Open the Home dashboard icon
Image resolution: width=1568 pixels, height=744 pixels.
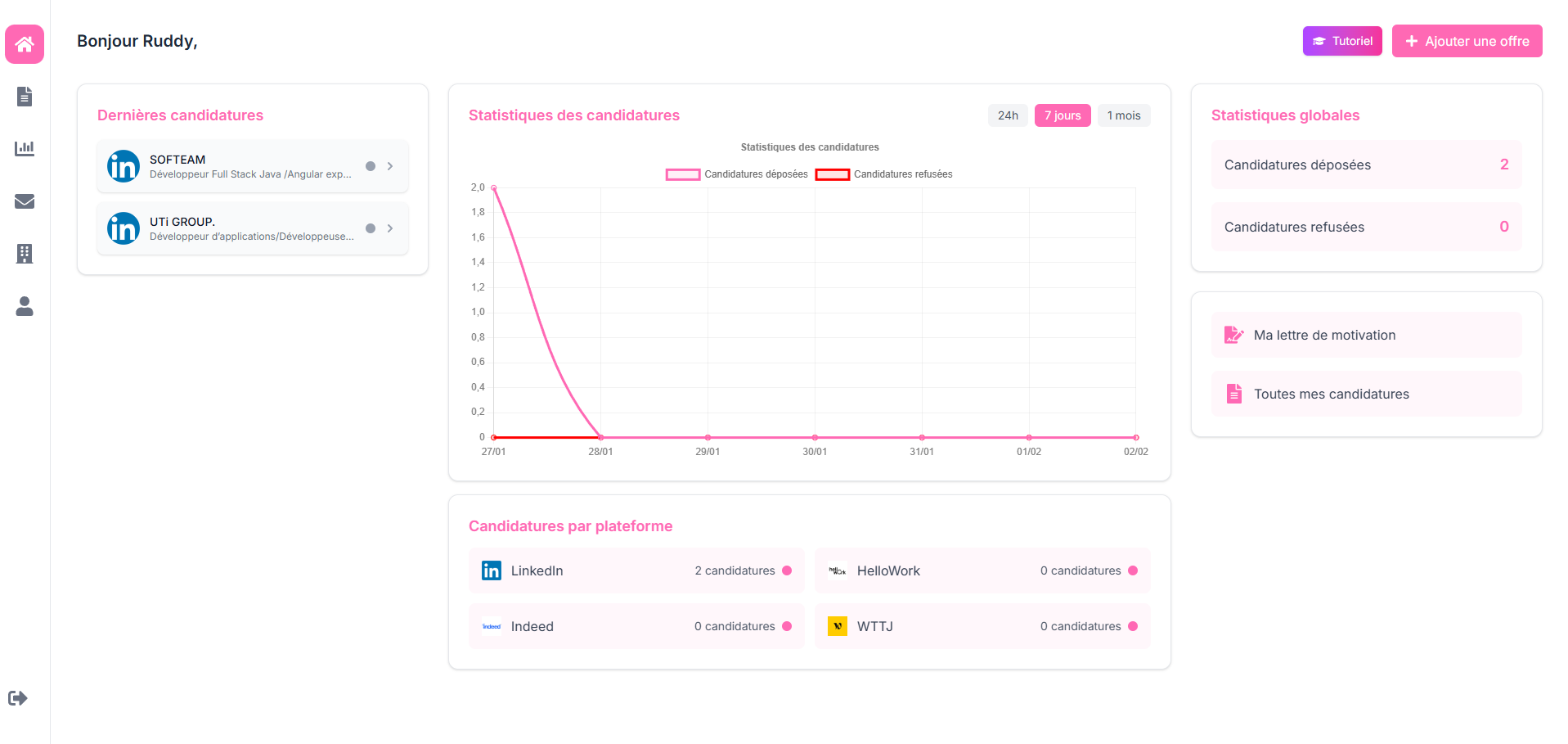tap(24, 43)
